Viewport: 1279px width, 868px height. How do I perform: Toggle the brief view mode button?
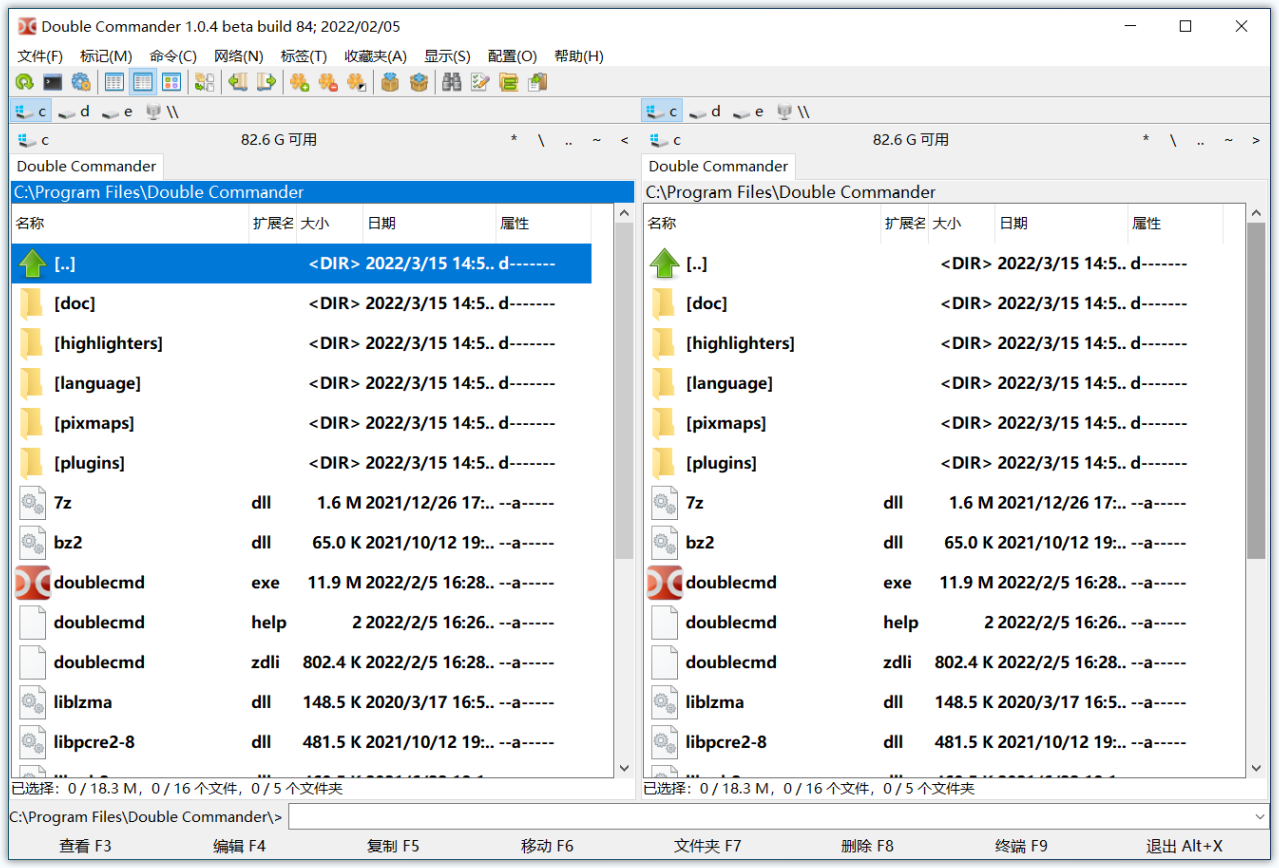[114, 82]
